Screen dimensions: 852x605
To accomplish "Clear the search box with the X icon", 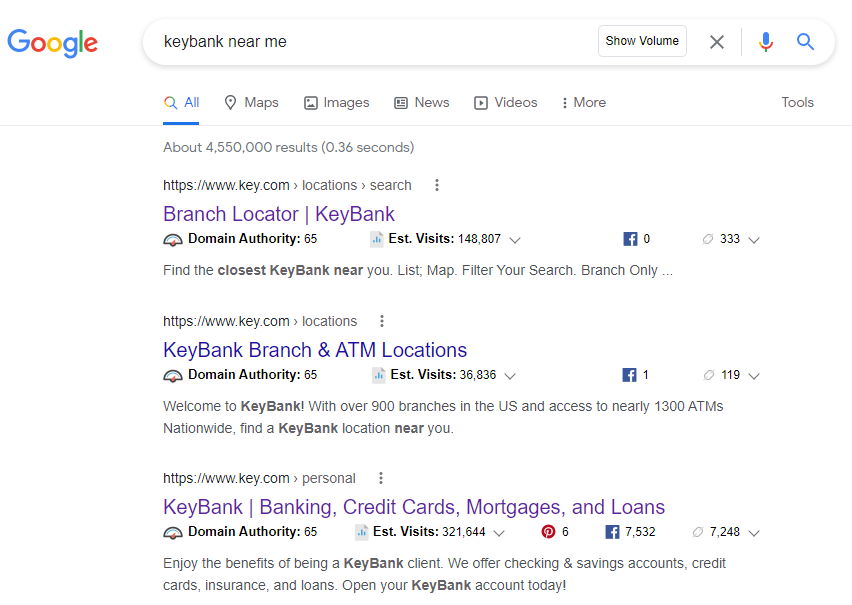I will [x=717, y=42].
